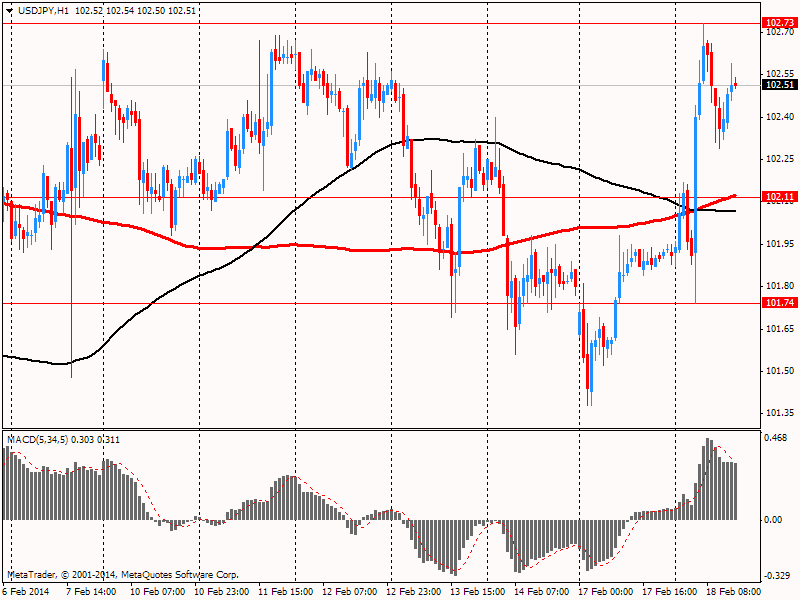Click the 13 Feb 15:00 time label

478,591
